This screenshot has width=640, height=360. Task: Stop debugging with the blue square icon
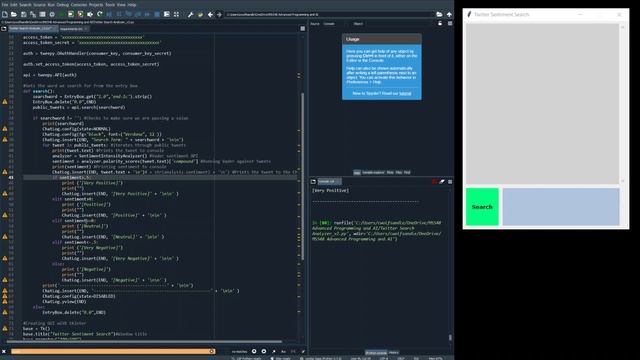(x=157, y=14)
